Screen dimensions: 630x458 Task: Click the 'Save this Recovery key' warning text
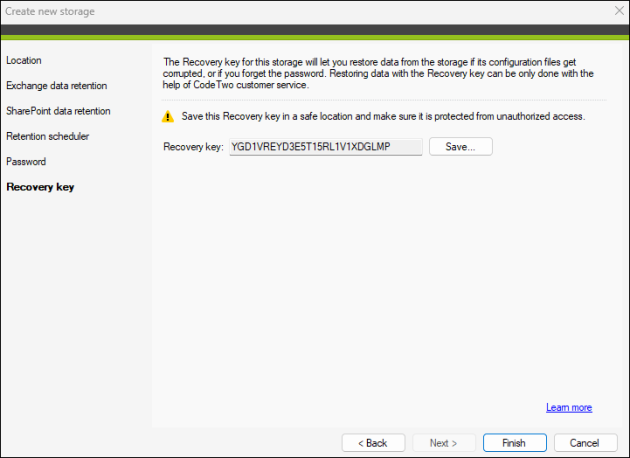coord(383,117)
